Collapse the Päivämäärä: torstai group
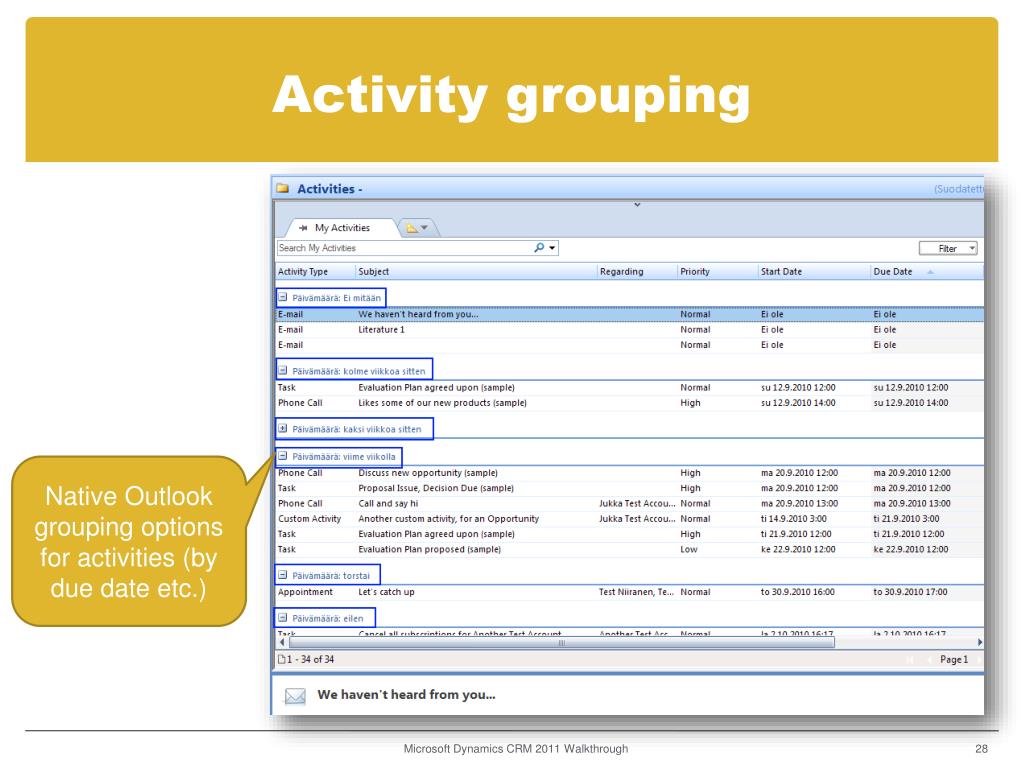 click(283, 575)
